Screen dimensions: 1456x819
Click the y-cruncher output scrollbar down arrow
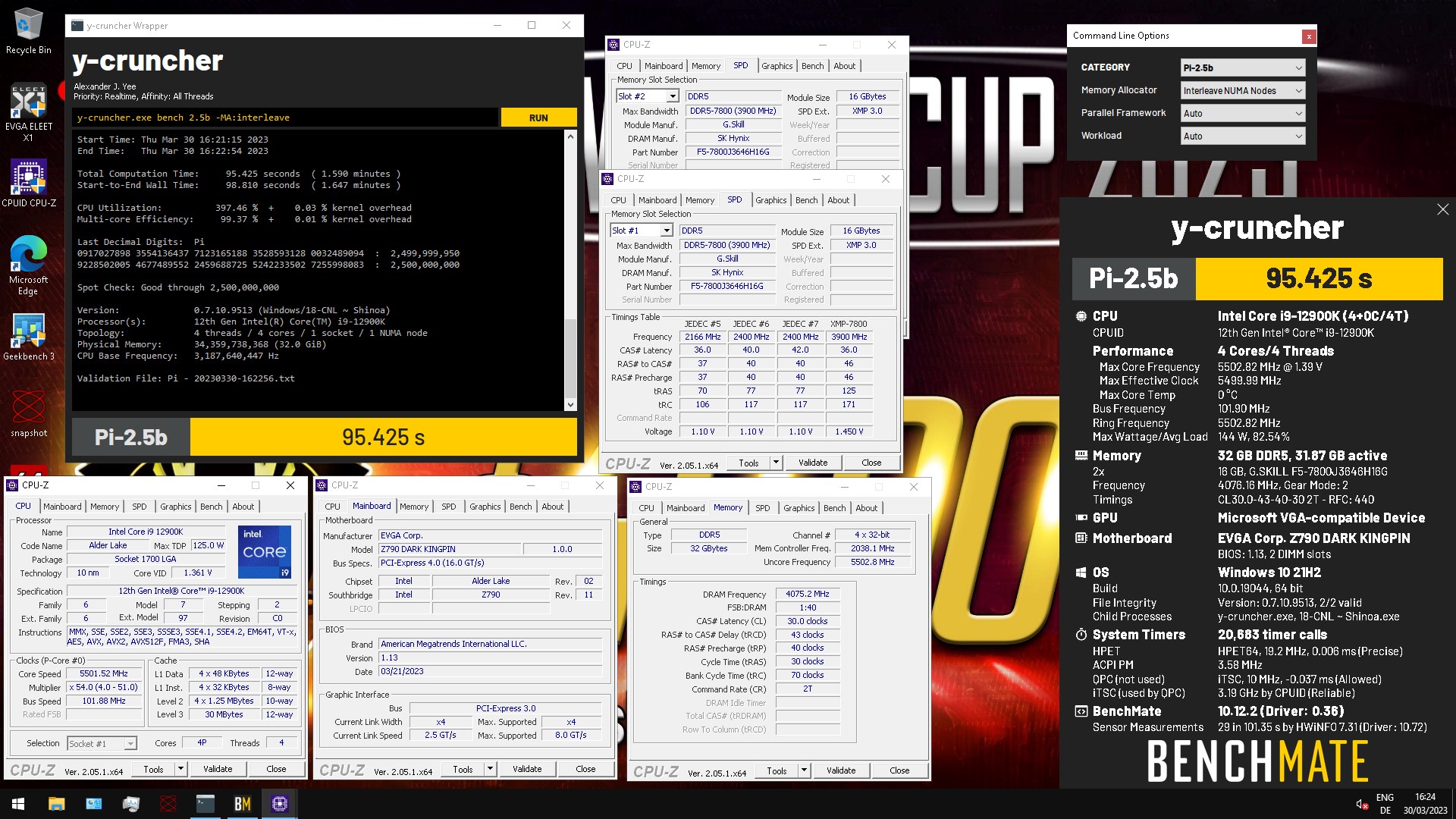[571, 405]
